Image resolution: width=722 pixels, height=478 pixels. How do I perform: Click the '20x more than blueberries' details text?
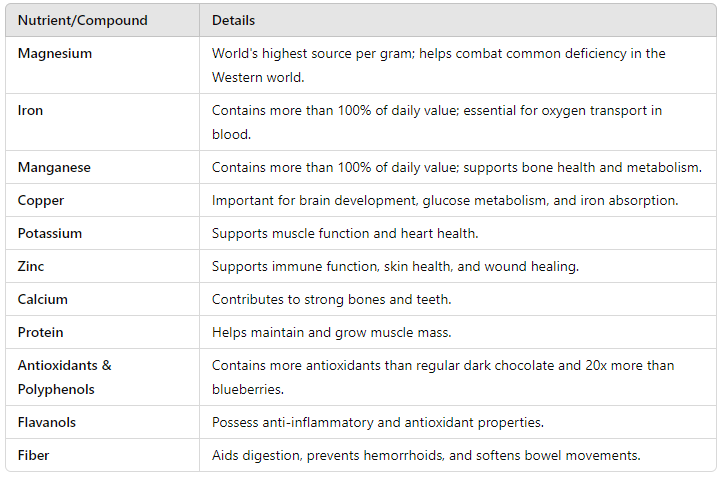tap(600, 366)
